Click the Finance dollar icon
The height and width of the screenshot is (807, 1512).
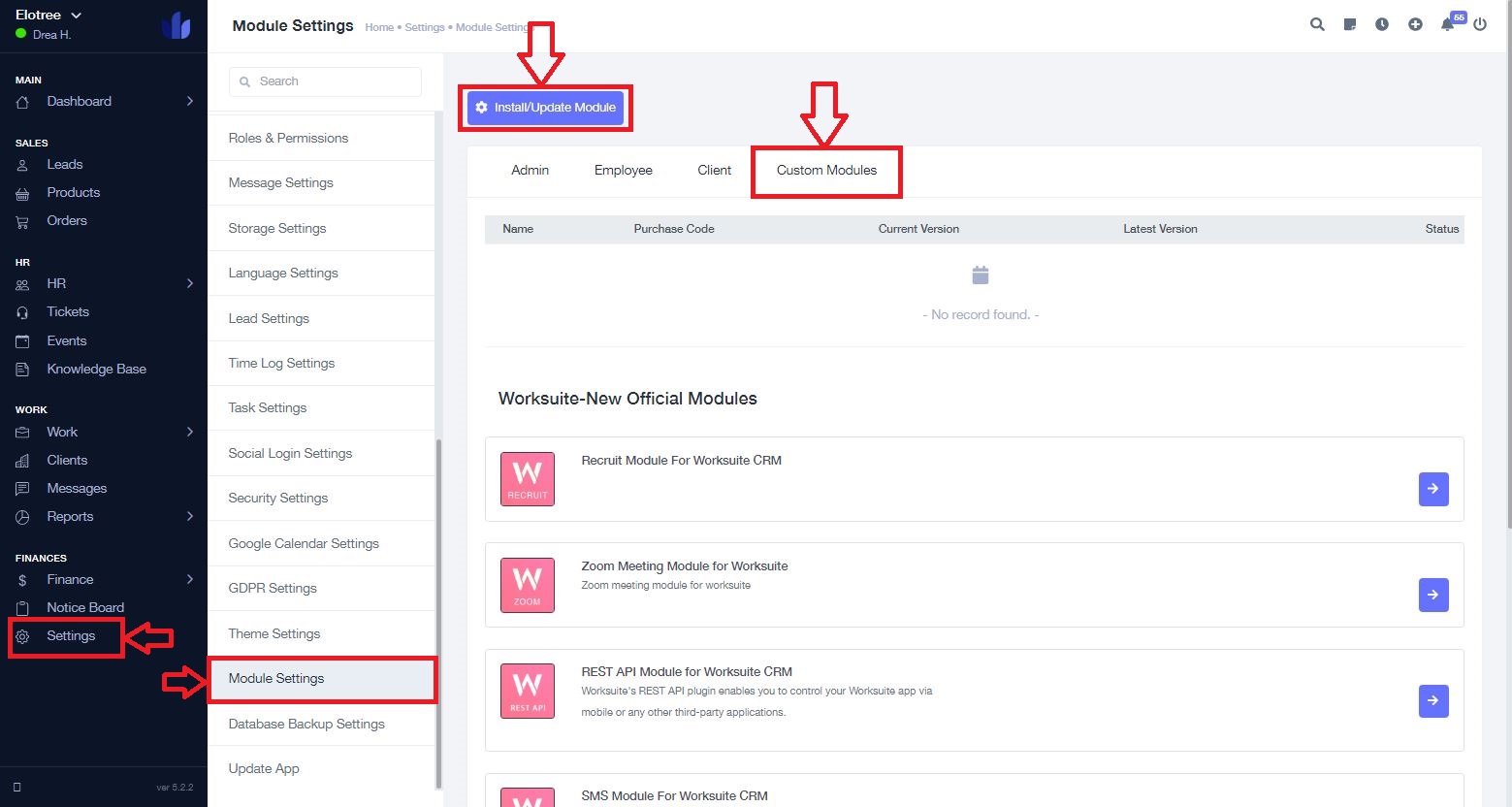[22, 580]
